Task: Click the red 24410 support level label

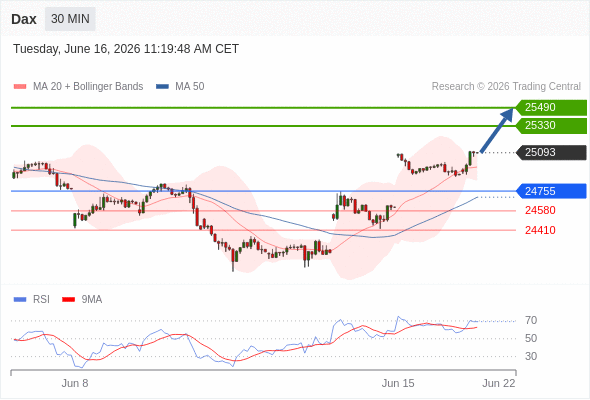Action: click(540, 230)
